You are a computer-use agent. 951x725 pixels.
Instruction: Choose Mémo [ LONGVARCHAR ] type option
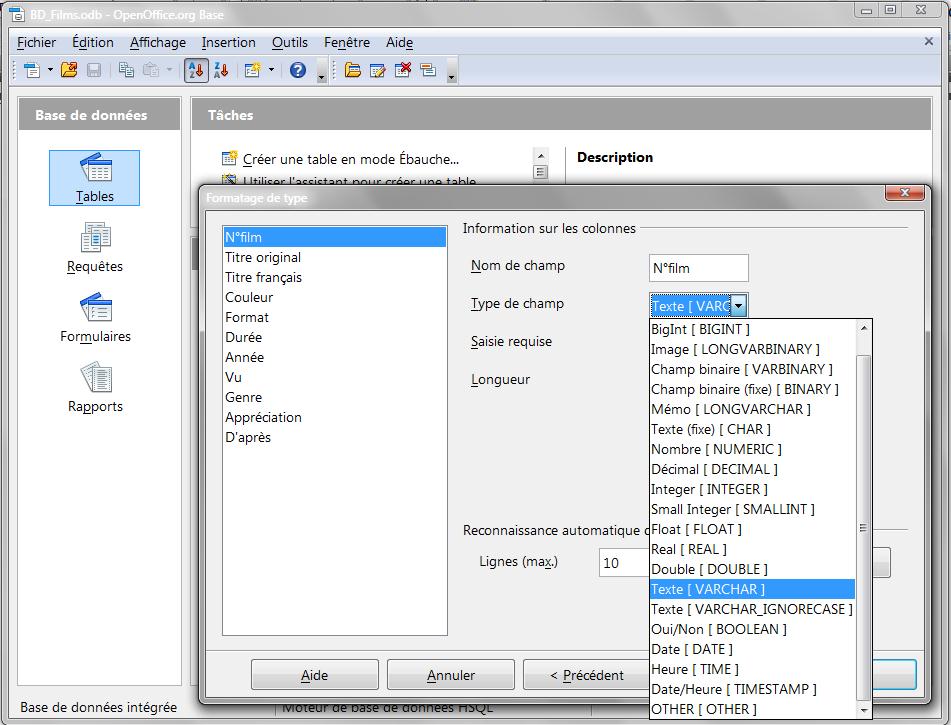pyautogui.click(x=752, y=410)
